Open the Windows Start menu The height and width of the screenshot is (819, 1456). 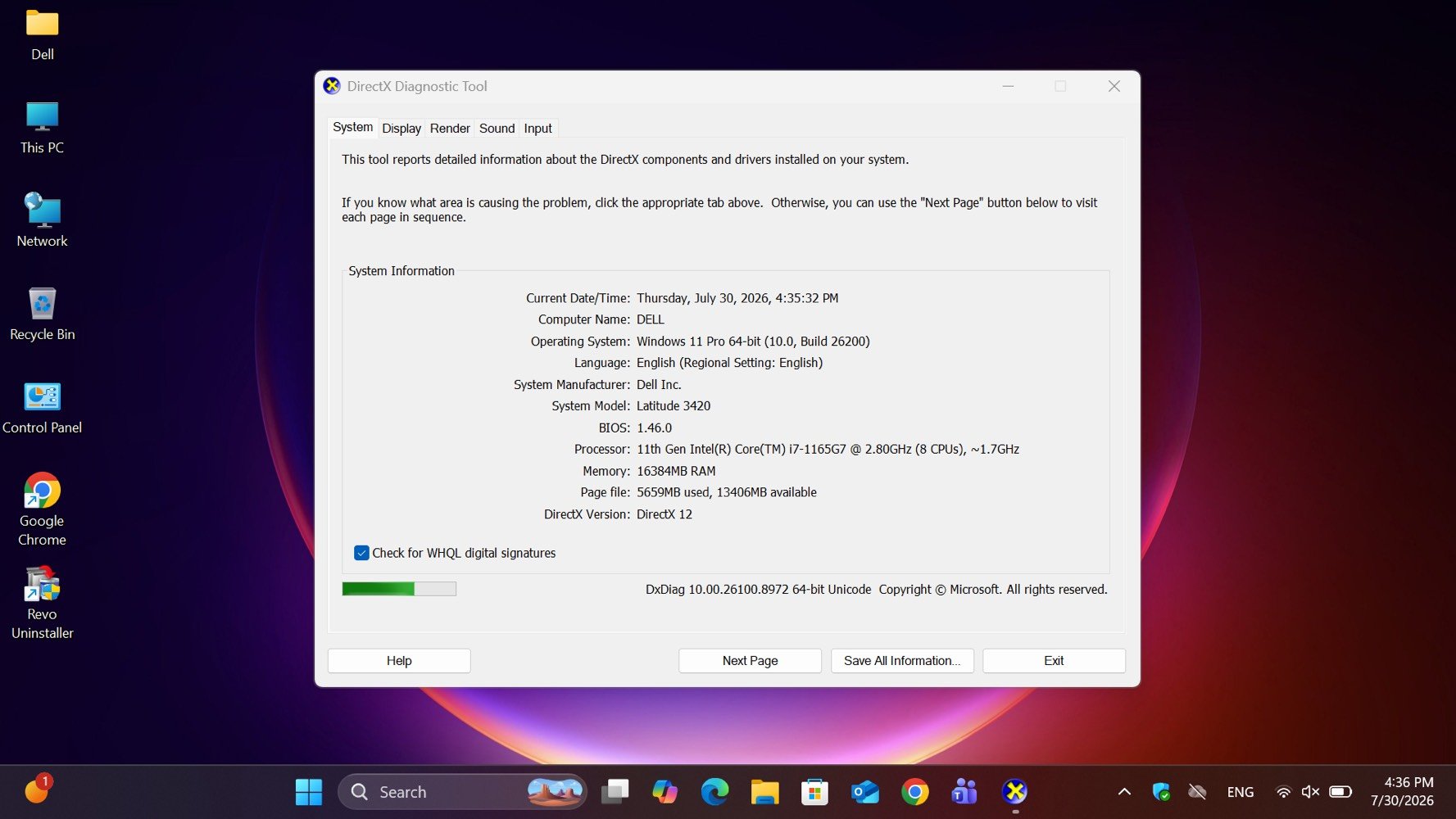309,792
